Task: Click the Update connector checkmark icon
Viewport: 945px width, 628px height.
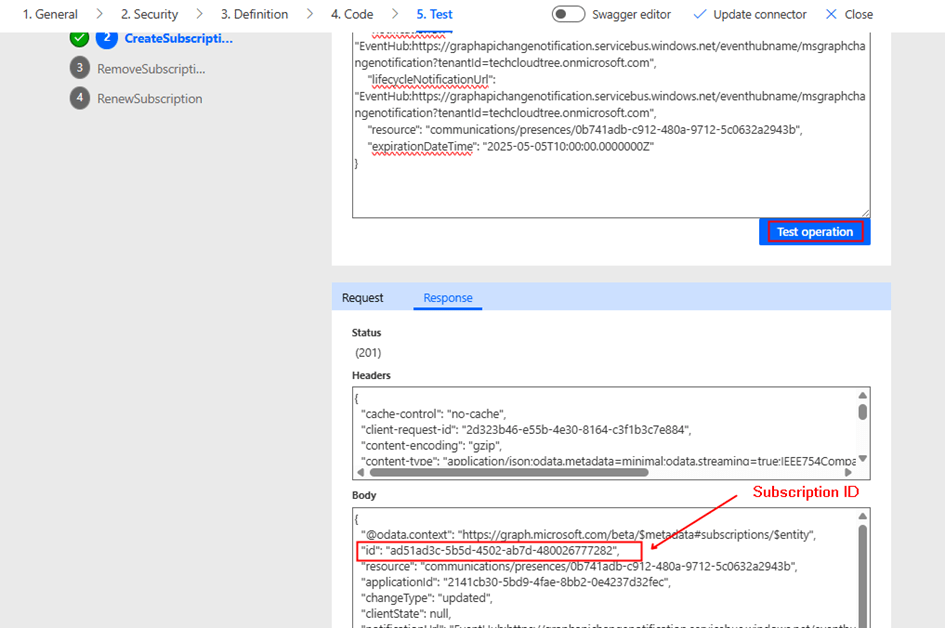Action: 700,14
